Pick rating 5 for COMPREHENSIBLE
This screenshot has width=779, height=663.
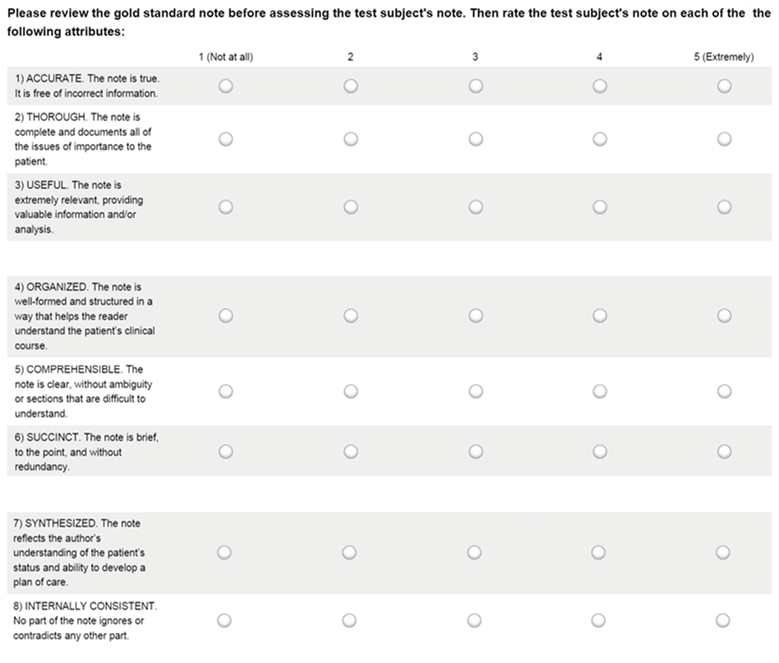(x=724, y=391)
